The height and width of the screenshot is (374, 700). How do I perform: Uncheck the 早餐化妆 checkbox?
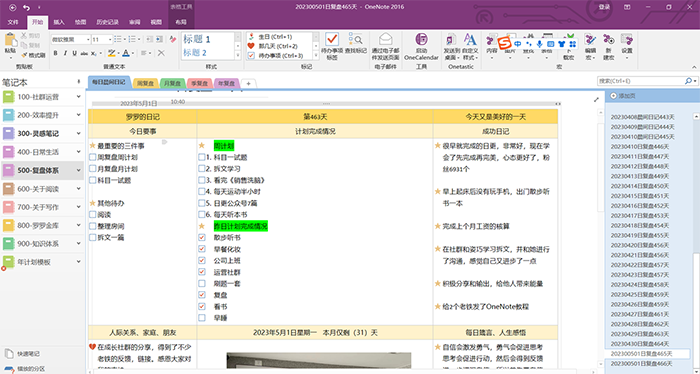(x=202, y=249)
